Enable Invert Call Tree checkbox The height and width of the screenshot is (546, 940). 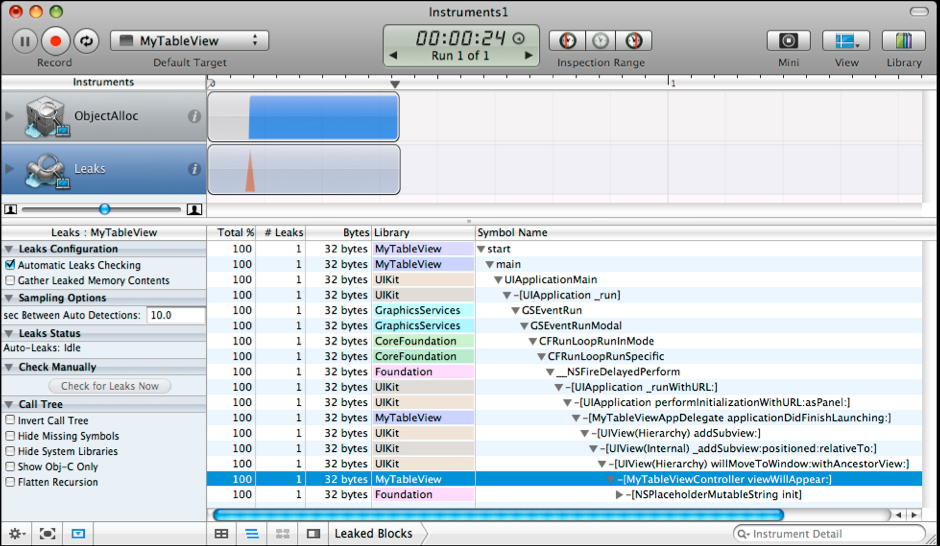(10, 420)
